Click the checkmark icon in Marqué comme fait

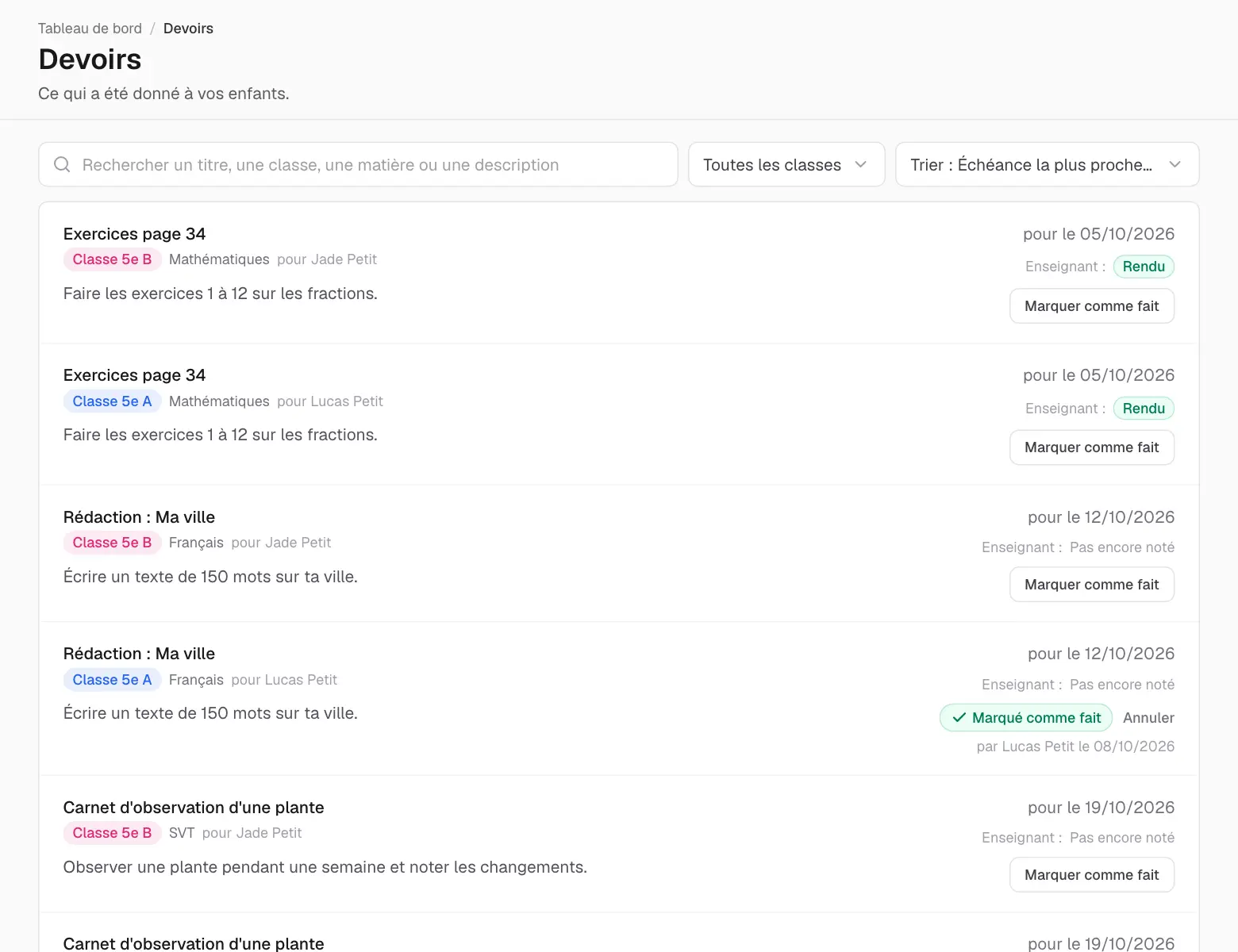point(959,718)
